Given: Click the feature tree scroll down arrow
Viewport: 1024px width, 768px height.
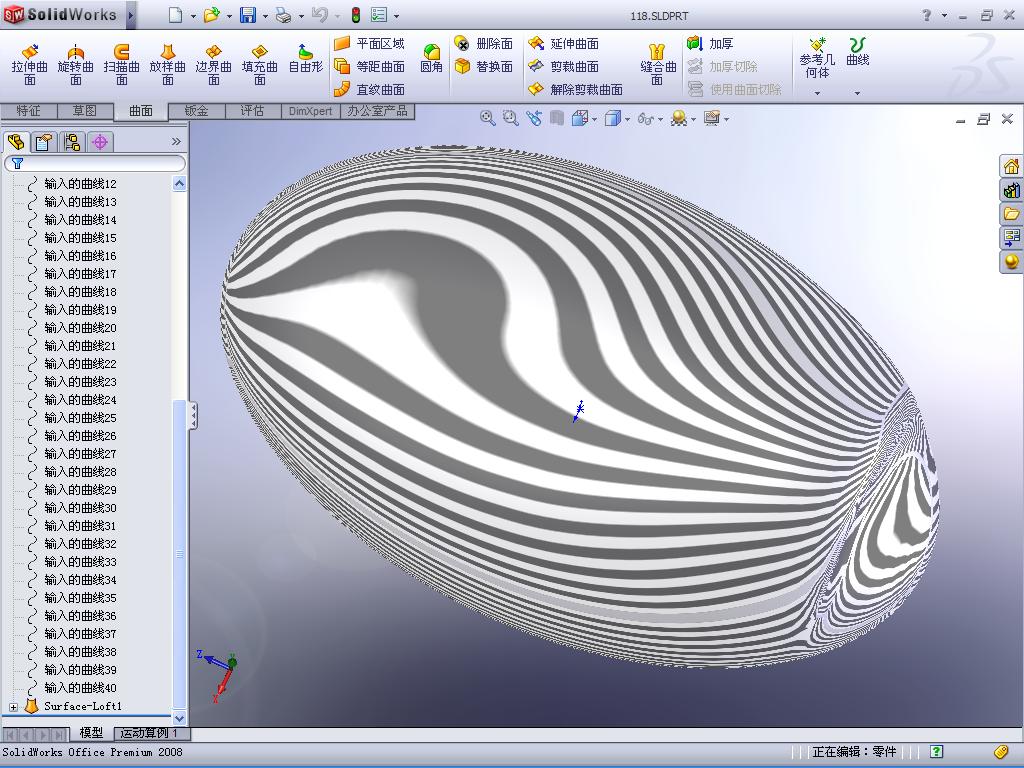Looking at the screenshot, I should (x=180, y=718).
